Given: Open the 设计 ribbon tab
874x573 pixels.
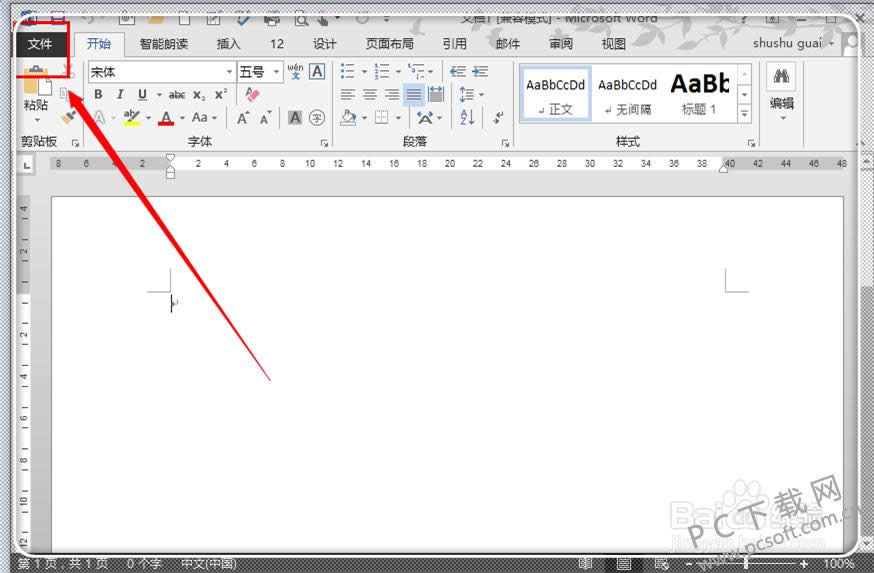Looking at the screenshot, I should pyautogui.click(x=324, y=43).
